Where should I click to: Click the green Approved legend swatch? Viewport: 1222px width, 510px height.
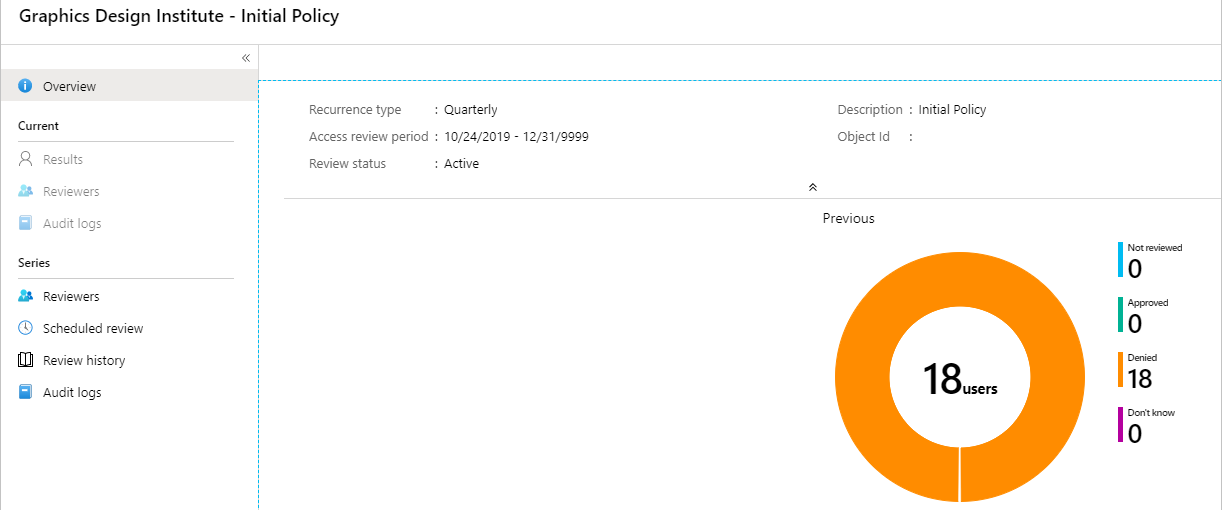(1120, 314)
